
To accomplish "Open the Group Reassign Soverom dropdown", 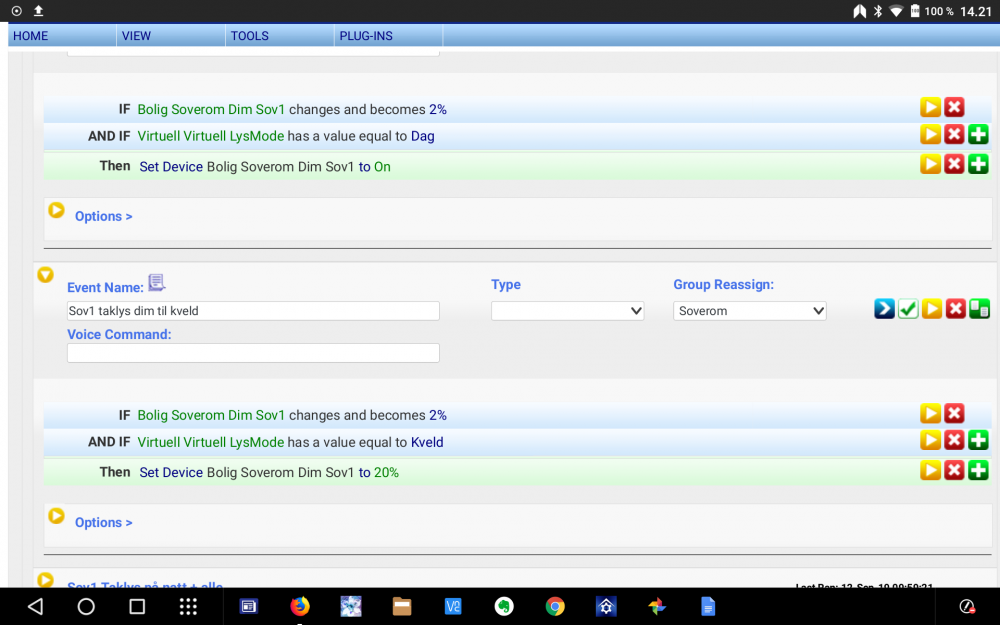I will [x=749, y=311].
